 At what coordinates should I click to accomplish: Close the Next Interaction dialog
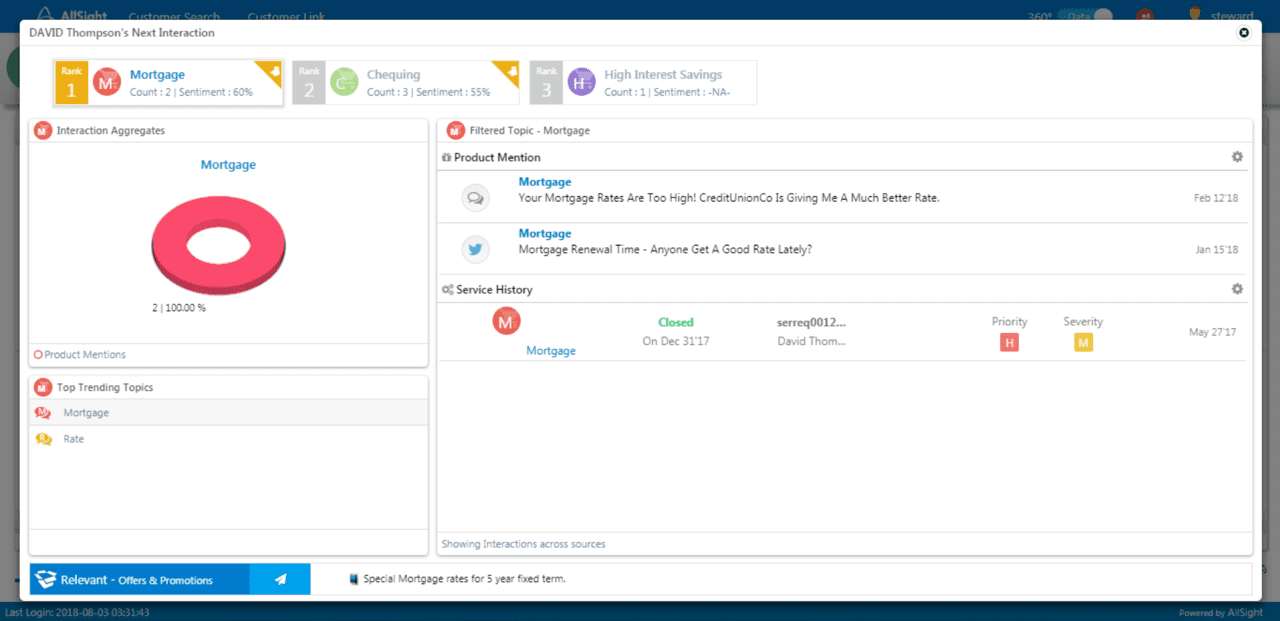(1244, 33)
